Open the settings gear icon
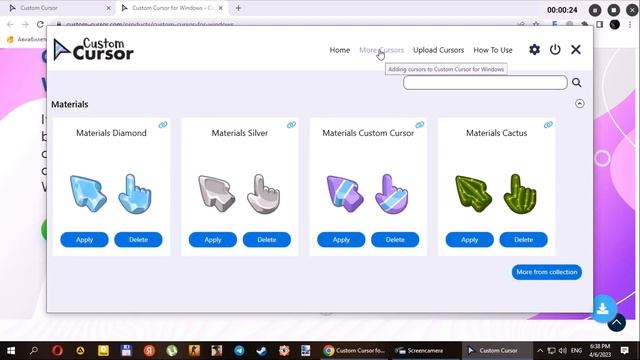Viewport: 640px width, 360px height. coord(534,50)
